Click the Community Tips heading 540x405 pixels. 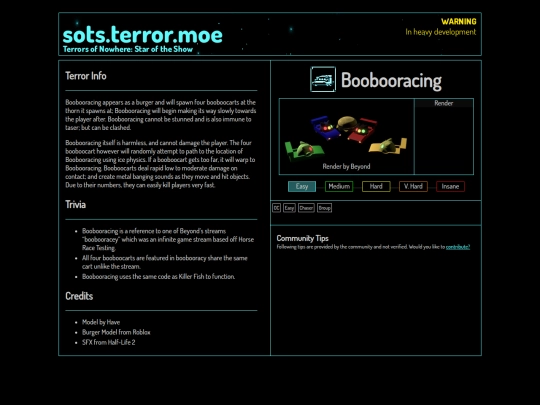tap(302, 238)
